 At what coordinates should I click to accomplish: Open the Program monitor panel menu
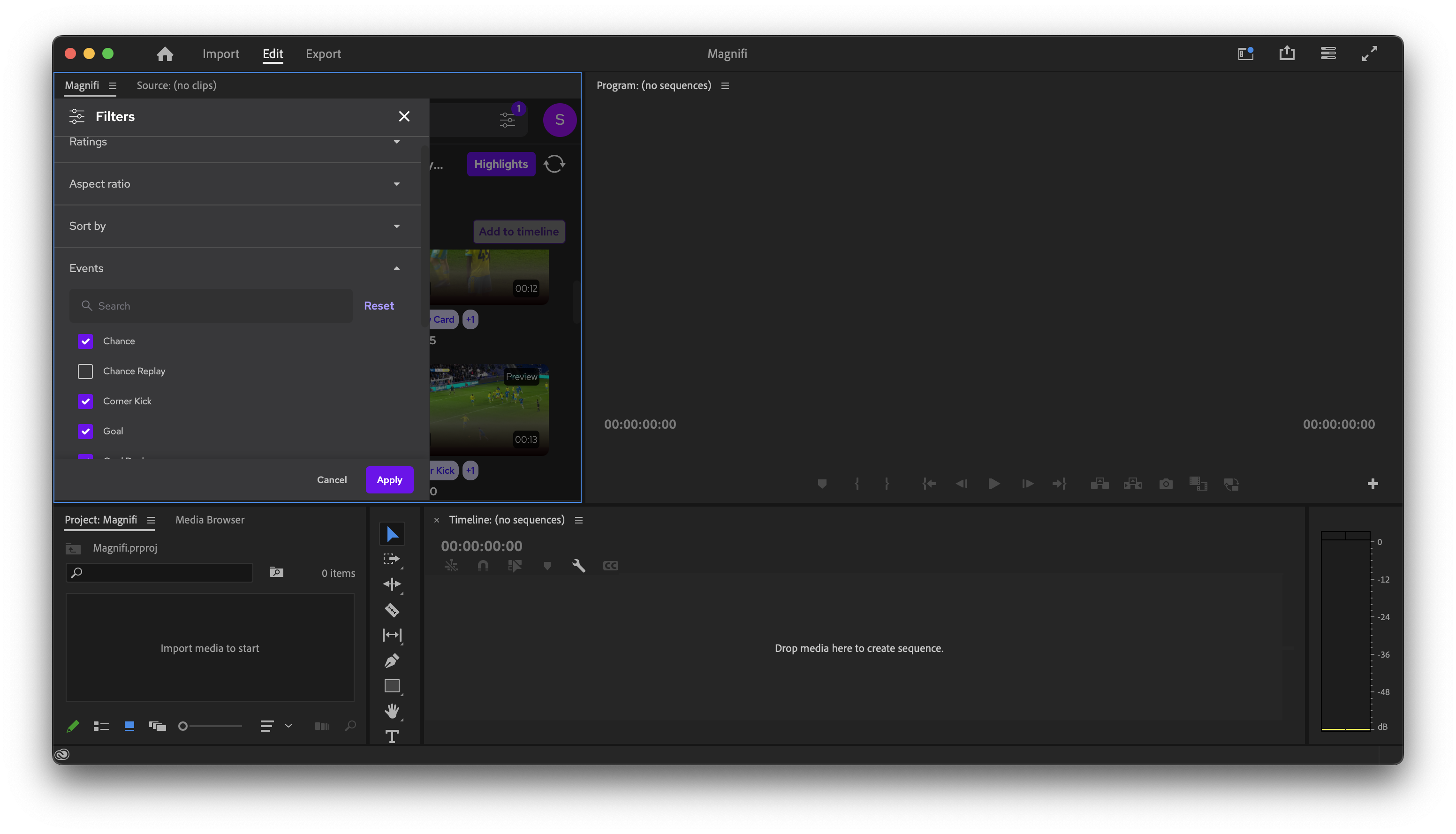coord(725,85)
